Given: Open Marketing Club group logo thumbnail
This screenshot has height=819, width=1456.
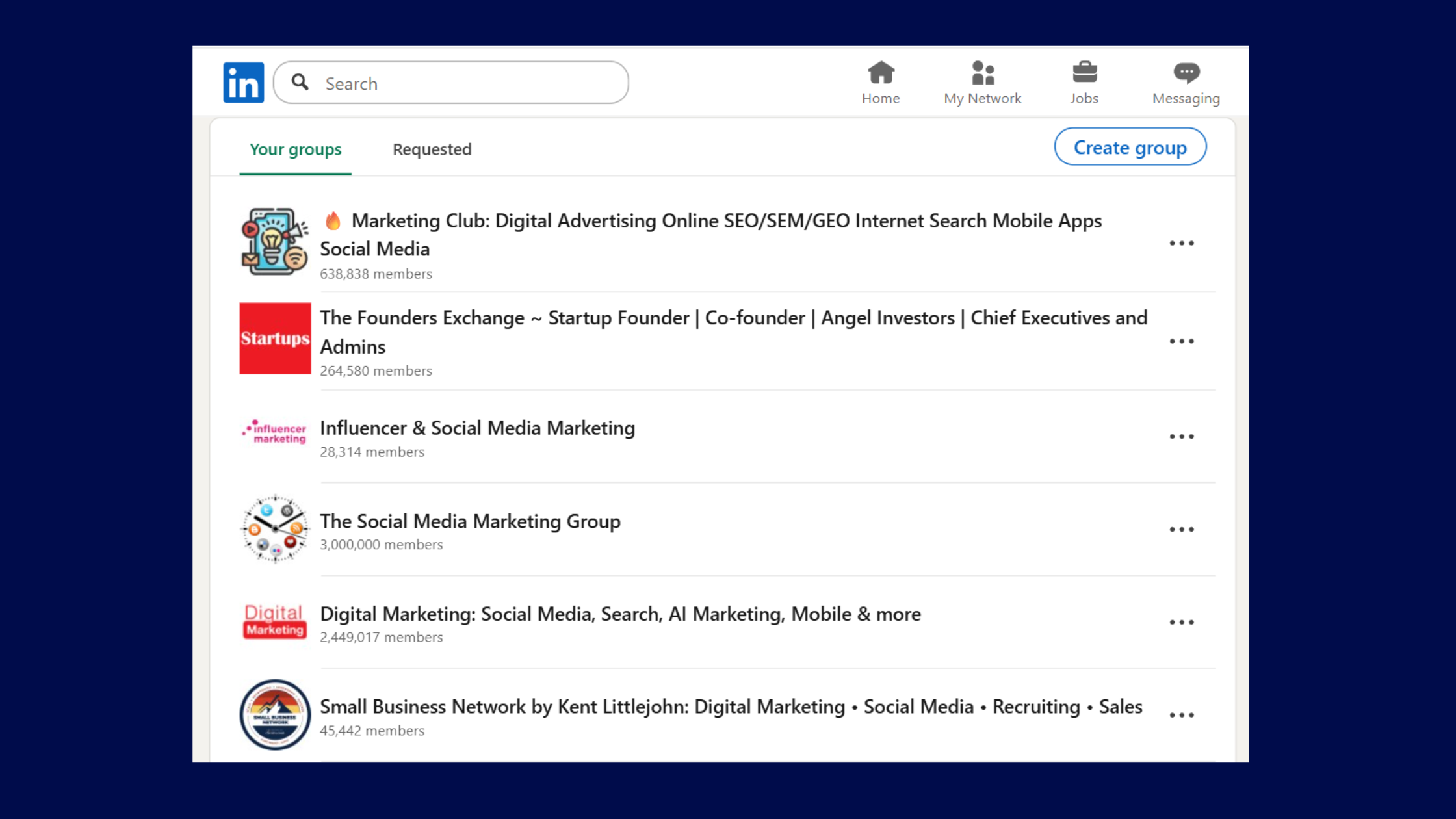Looking at the screenshot, I should pos(275,241).
